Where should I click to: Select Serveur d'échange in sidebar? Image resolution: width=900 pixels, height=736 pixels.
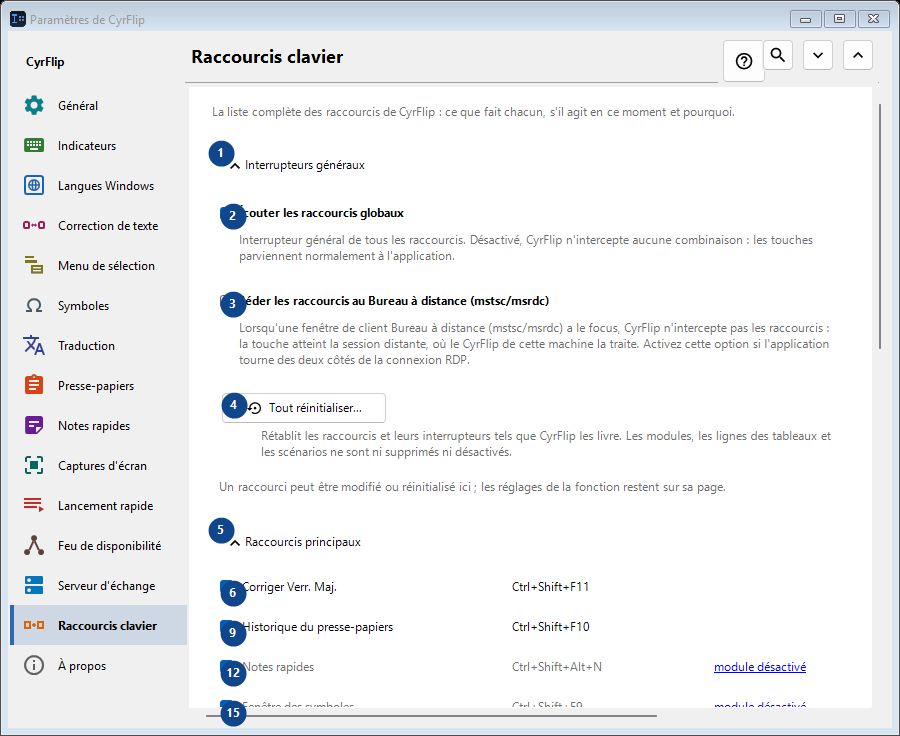click(99, 586)
